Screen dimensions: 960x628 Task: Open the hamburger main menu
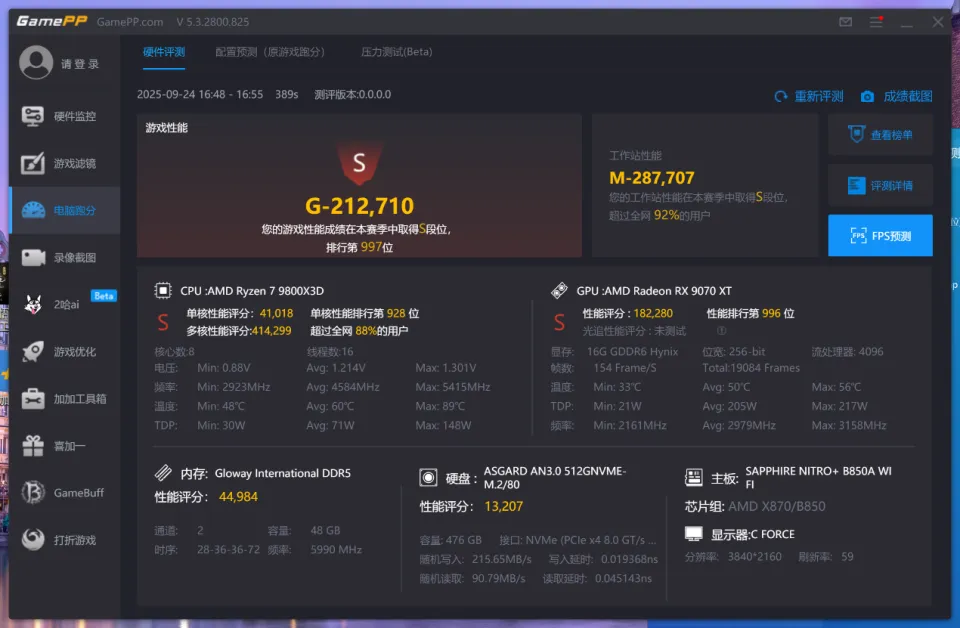(x=876, y=22)
